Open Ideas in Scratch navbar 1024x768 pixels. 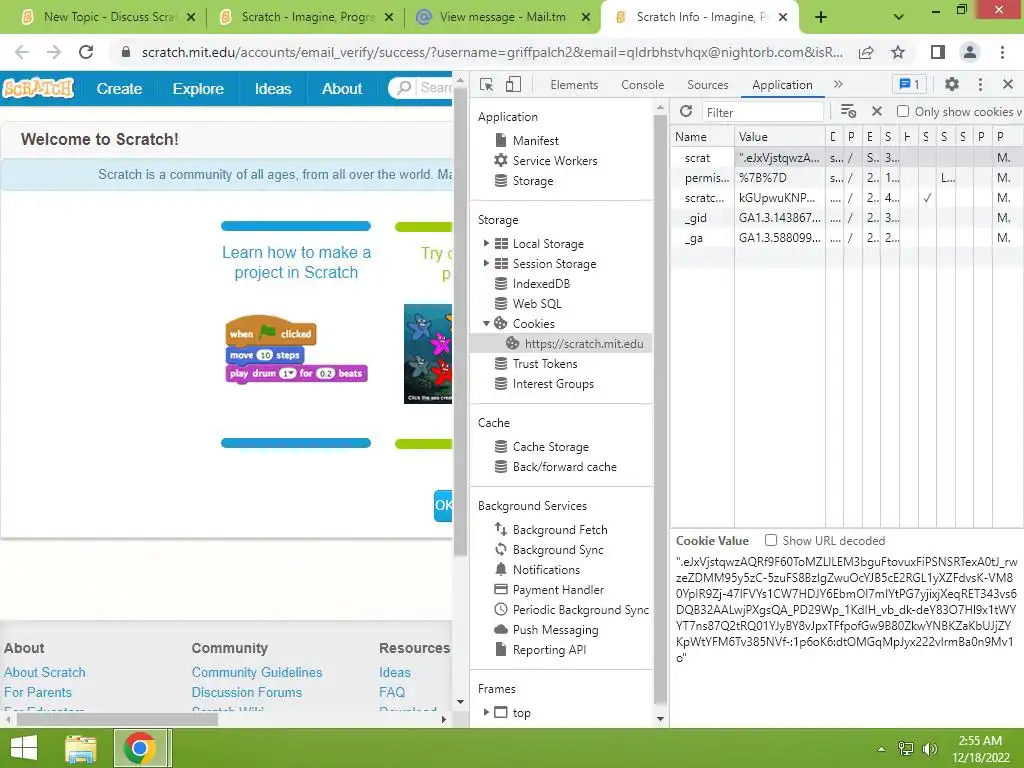click(x=272, y=88)
